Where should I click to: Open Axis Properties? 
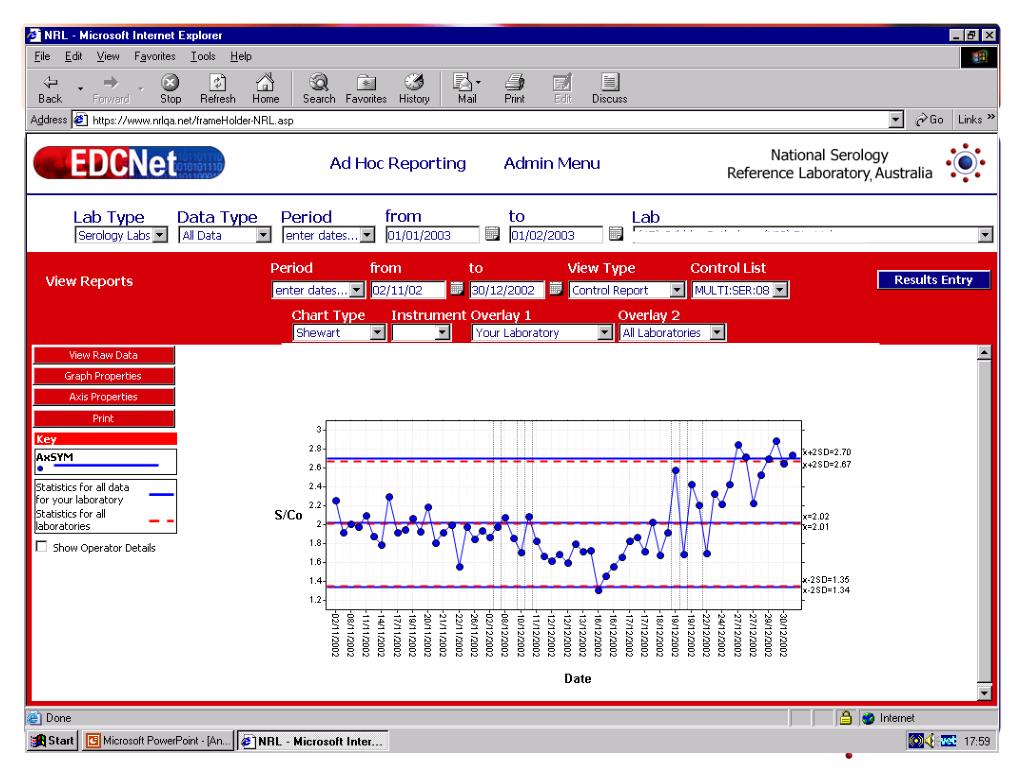coord(104,397)
